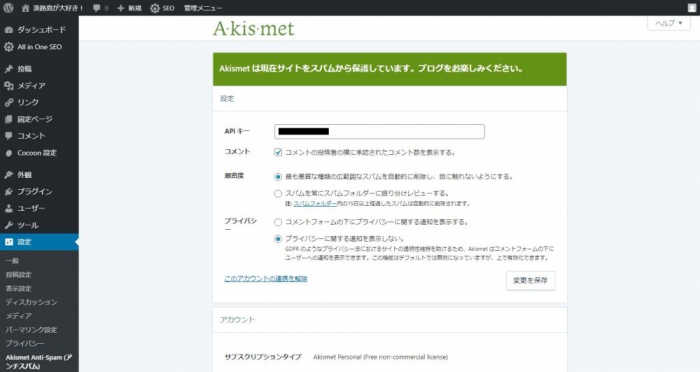Click the 変更を保存 save button

tap(530, 280)
